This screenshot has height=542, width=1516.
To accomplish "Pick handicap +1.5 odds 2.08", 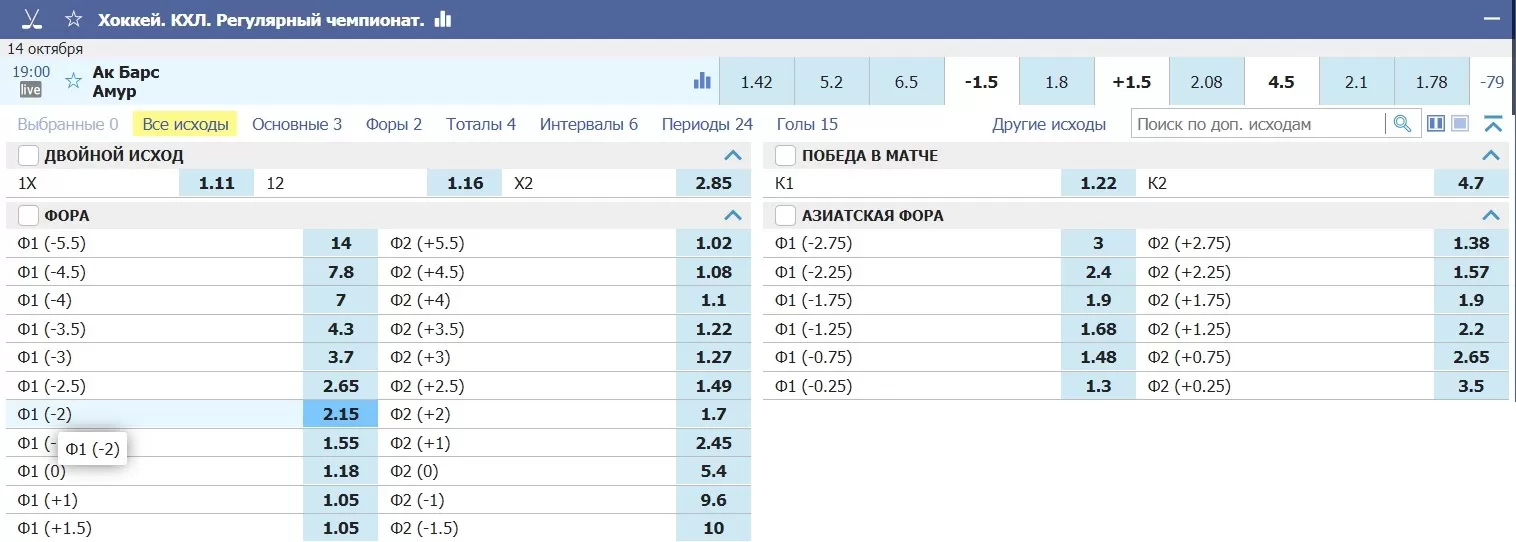I will (x=1207, y=82).
